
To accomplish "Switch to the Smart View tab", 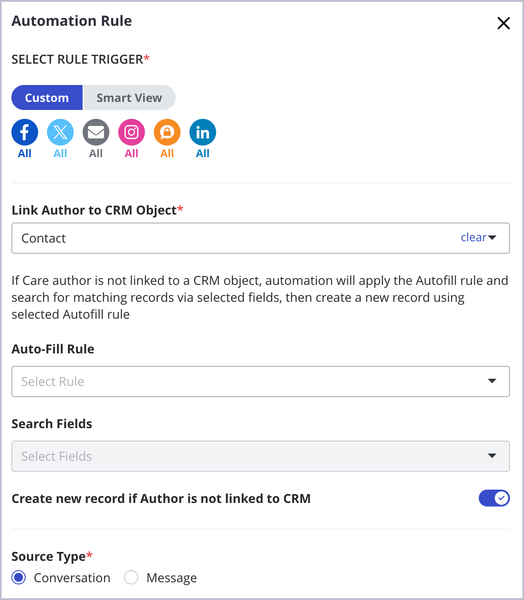I will pos(129,98).
